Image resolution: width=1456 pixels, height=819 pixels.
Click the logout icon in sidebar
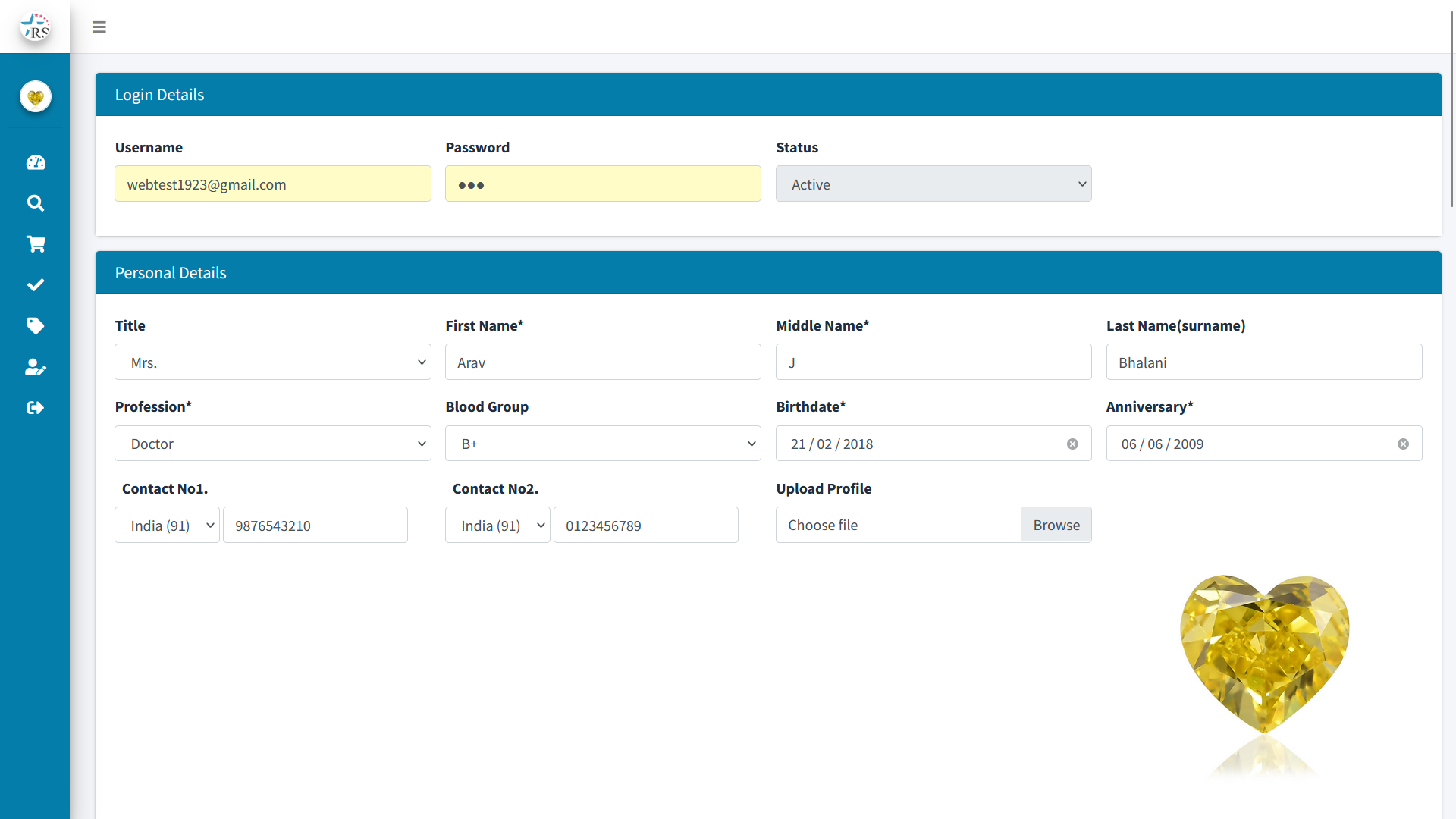(x=36, y=408)
